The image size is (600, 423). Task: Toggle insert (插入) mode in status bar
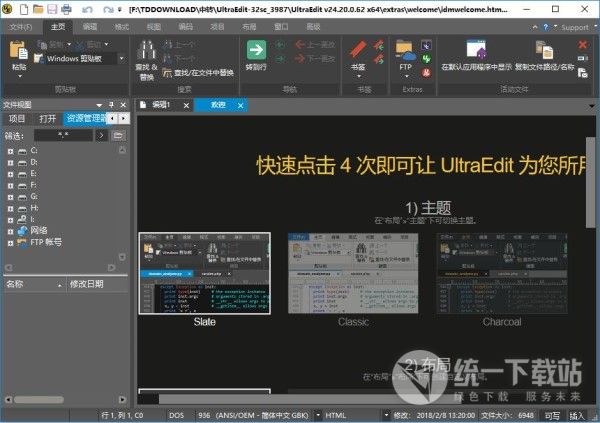[x=577, y=415]
